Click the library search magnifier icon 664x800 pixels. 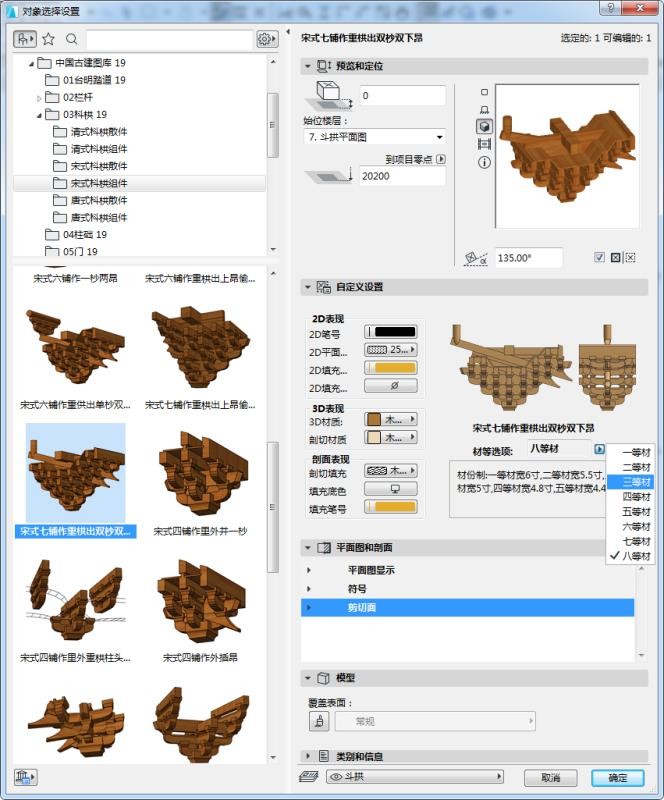71,39
